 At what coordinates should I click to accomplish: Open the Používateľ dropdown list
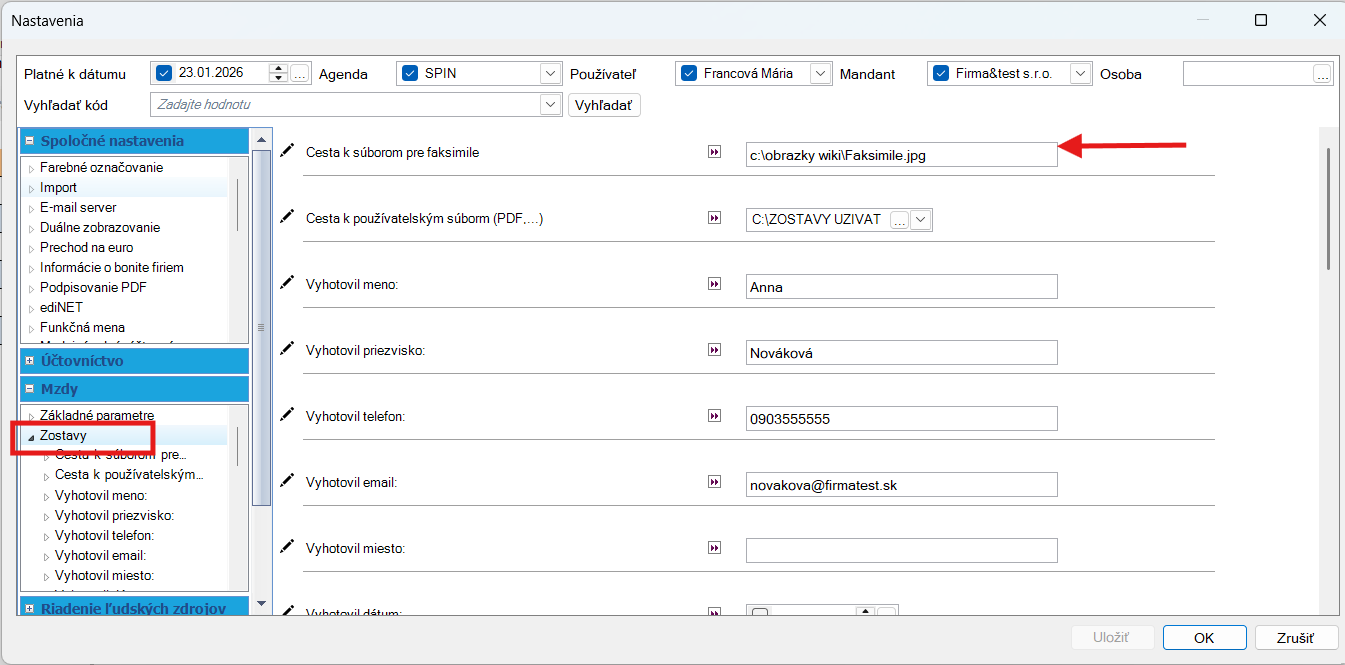click(x=820, y=73)
